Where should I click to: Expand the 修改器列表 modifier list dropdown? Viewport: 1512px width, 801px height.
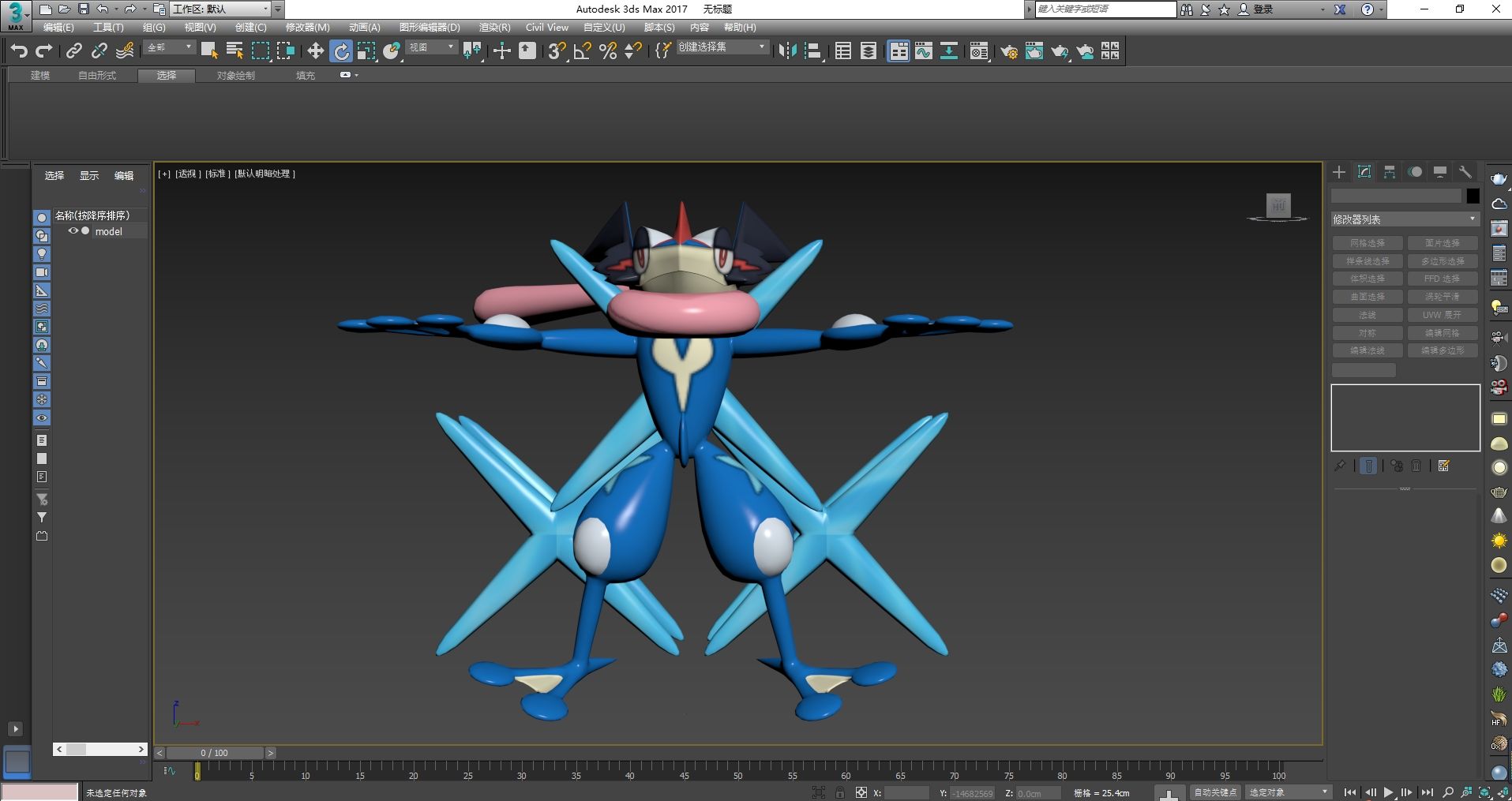pos(1405,219)
